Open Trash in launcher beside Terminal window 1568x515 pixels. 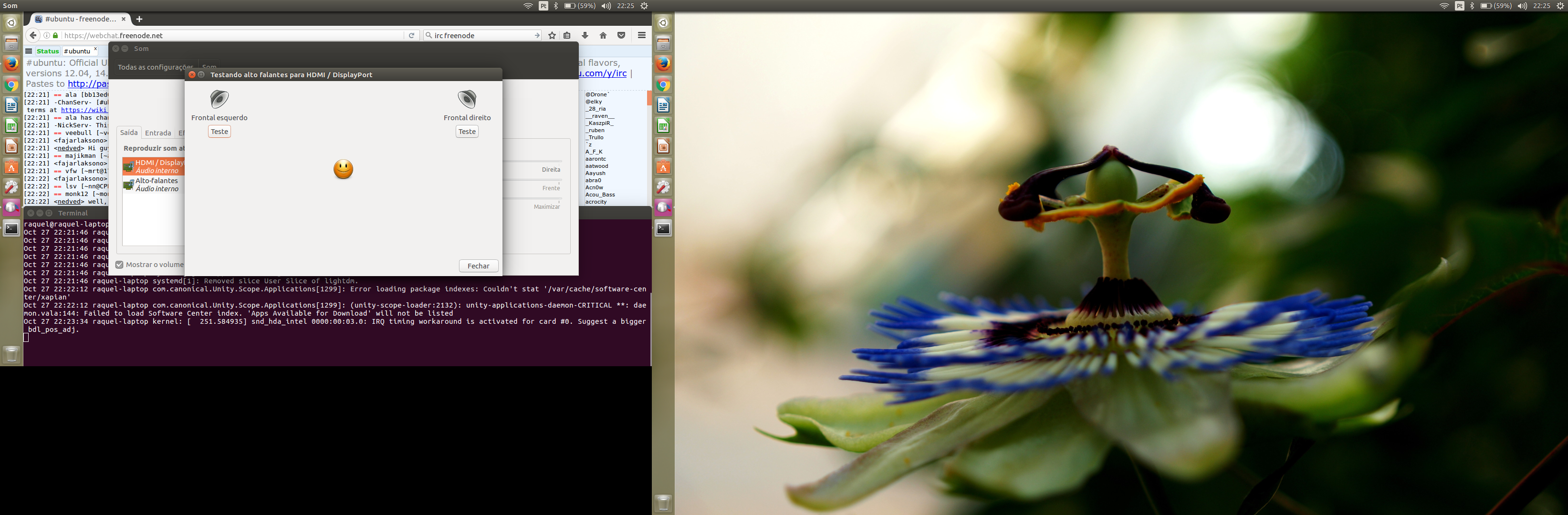[11, 354]
